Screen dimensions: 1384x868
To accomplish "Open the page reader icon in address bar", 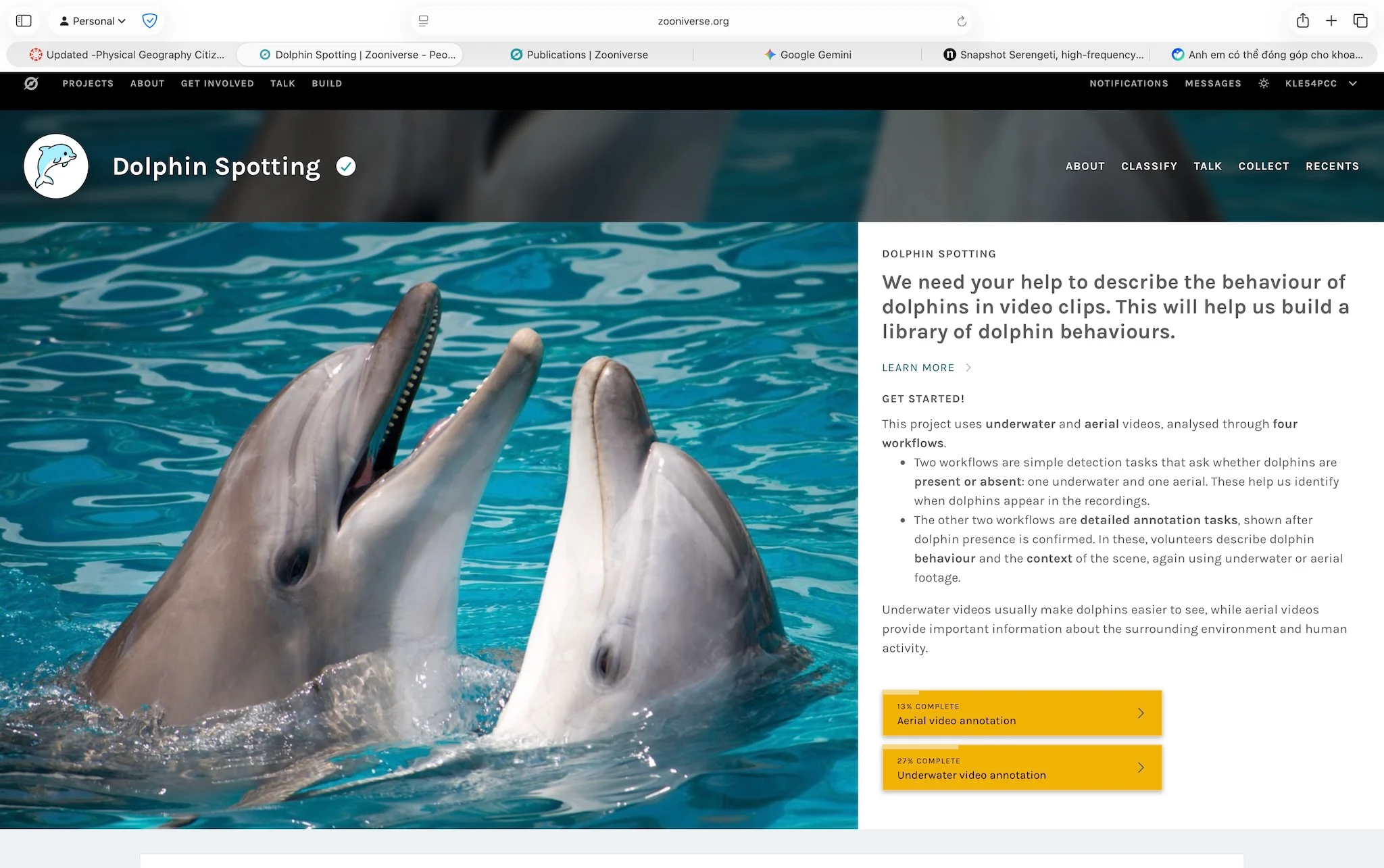I will 424,21.
